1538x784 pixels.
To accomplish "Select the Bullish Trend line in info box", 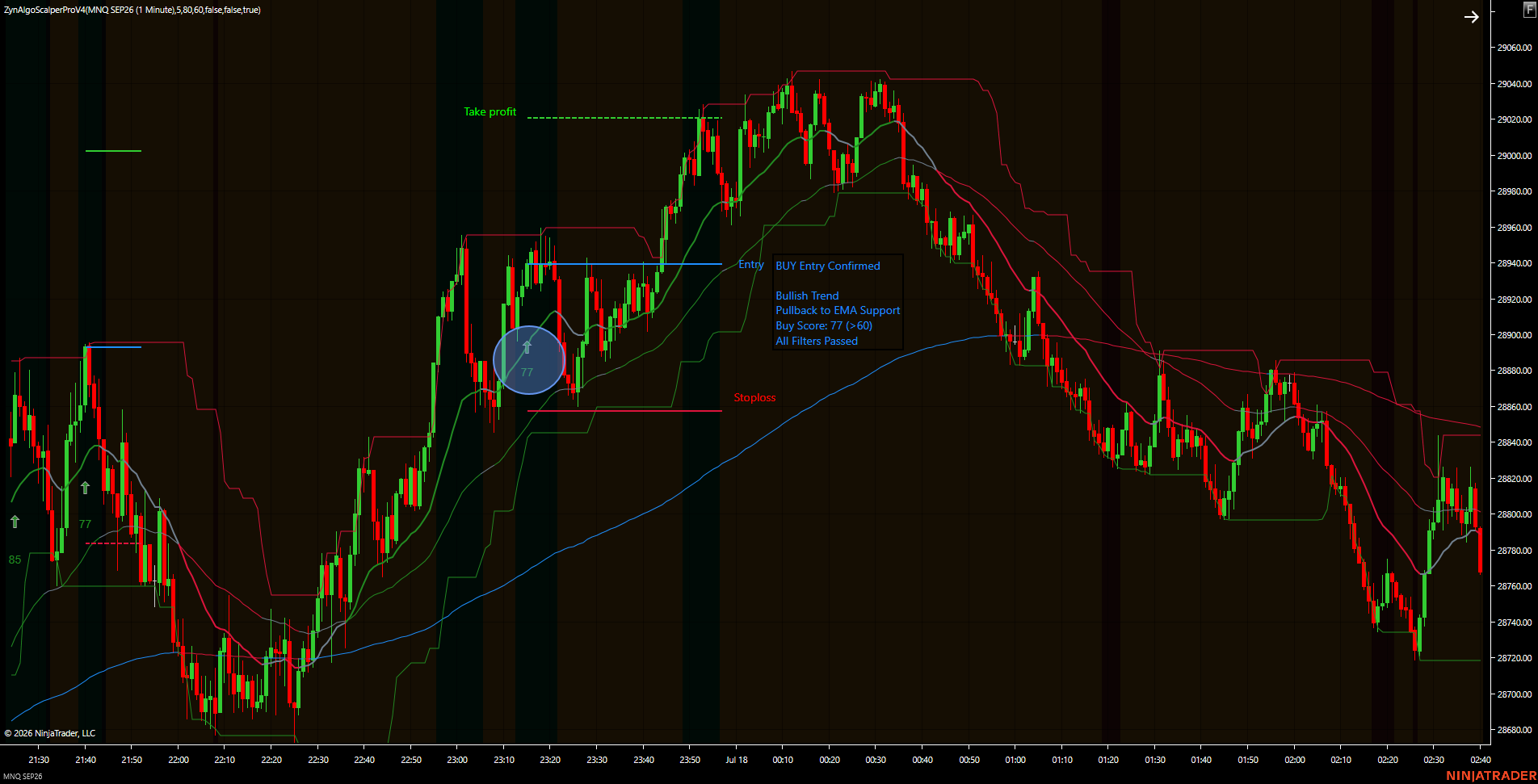I will [807, 296].
